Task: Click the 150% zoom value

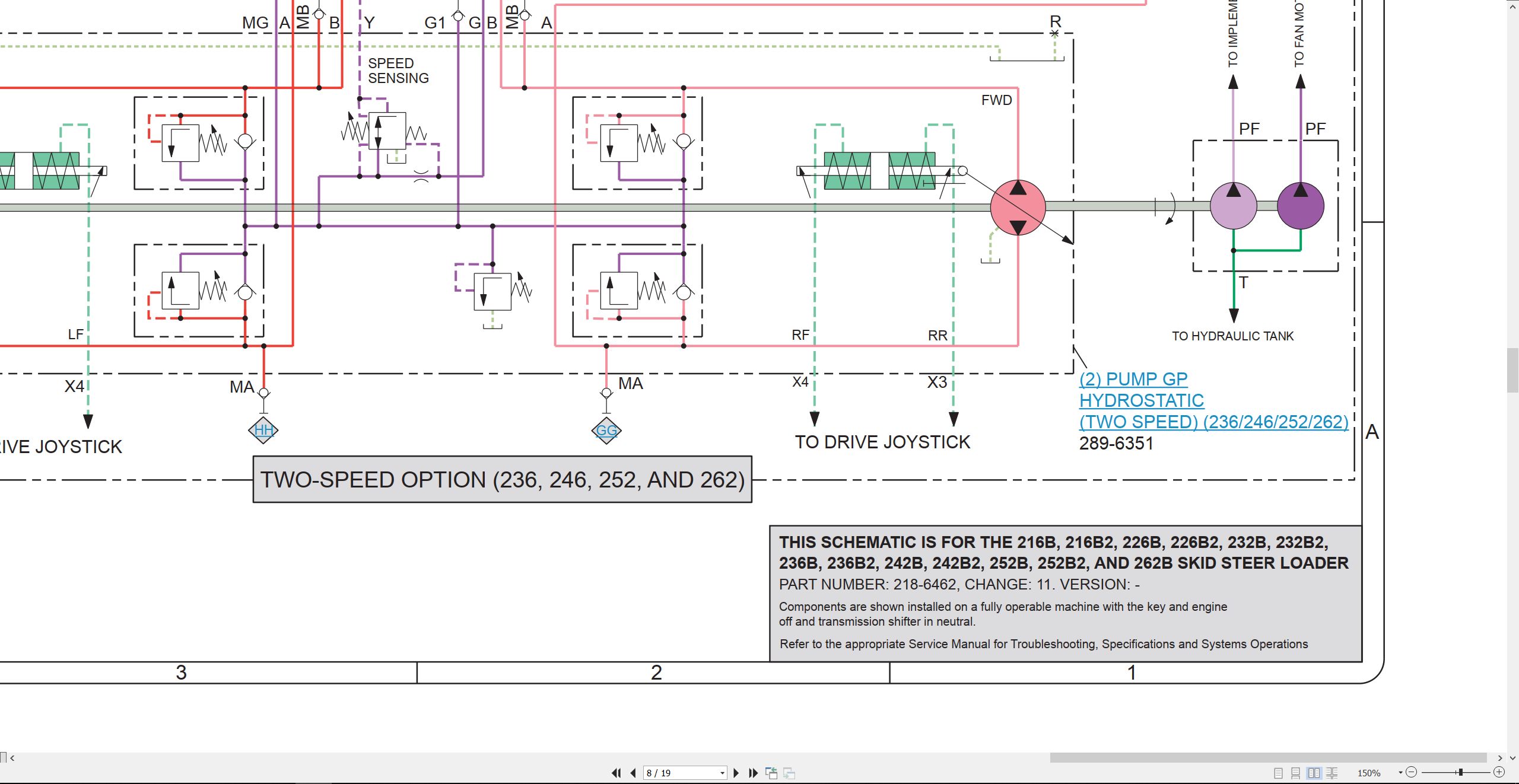Action: pyautogui.click(x=1369, y=773)
